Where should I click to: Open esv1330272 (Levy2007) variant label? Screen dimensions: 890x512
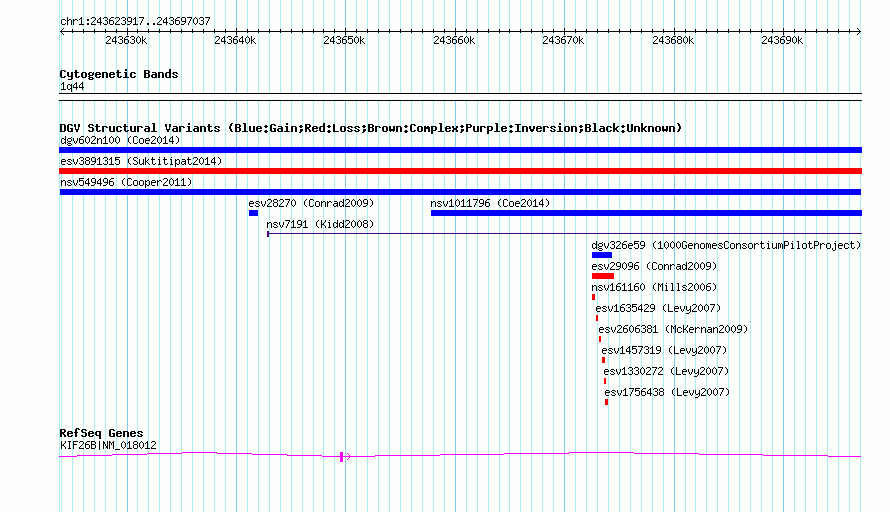point(666,371)
